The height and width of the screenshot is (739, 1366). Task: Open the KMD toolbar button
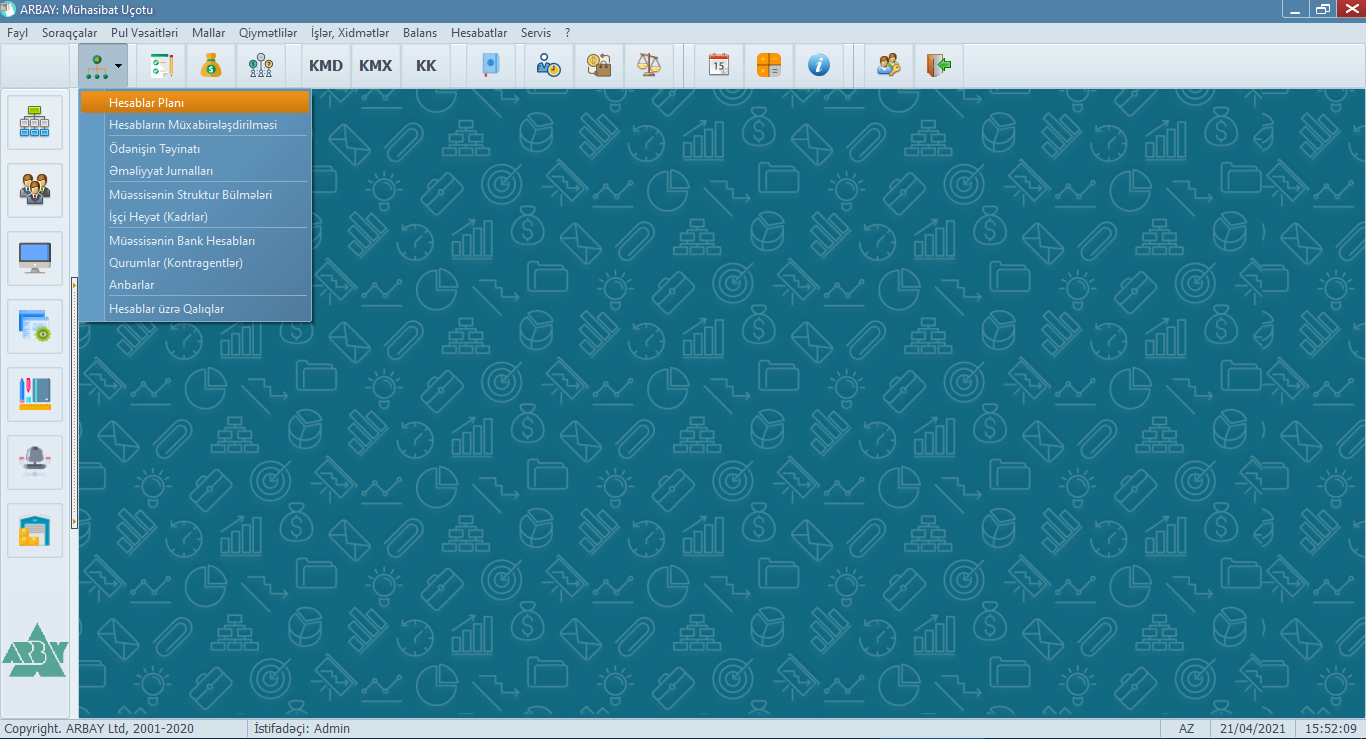point(326,66)
